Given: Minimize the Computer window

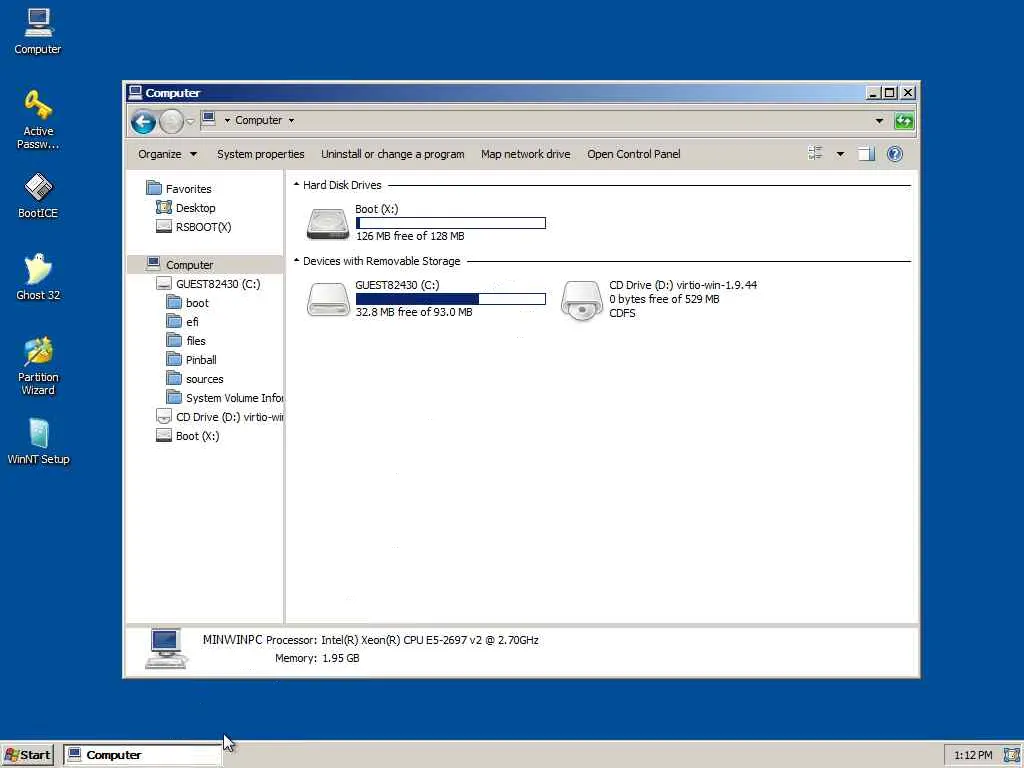Looking at the screenshot, I should pos(872,93).
